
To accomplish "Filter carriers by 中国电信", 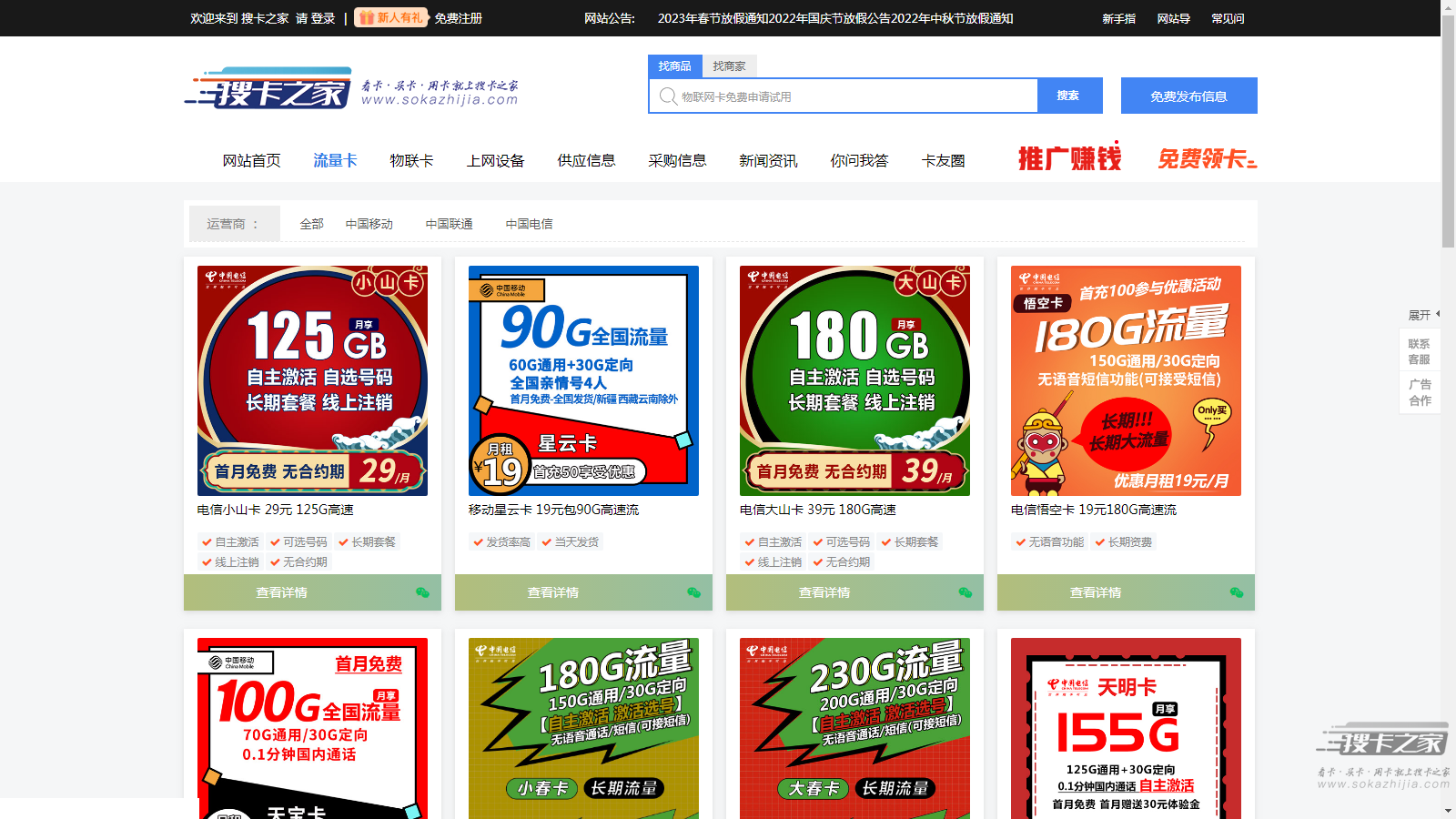I will tap(530, 224).
